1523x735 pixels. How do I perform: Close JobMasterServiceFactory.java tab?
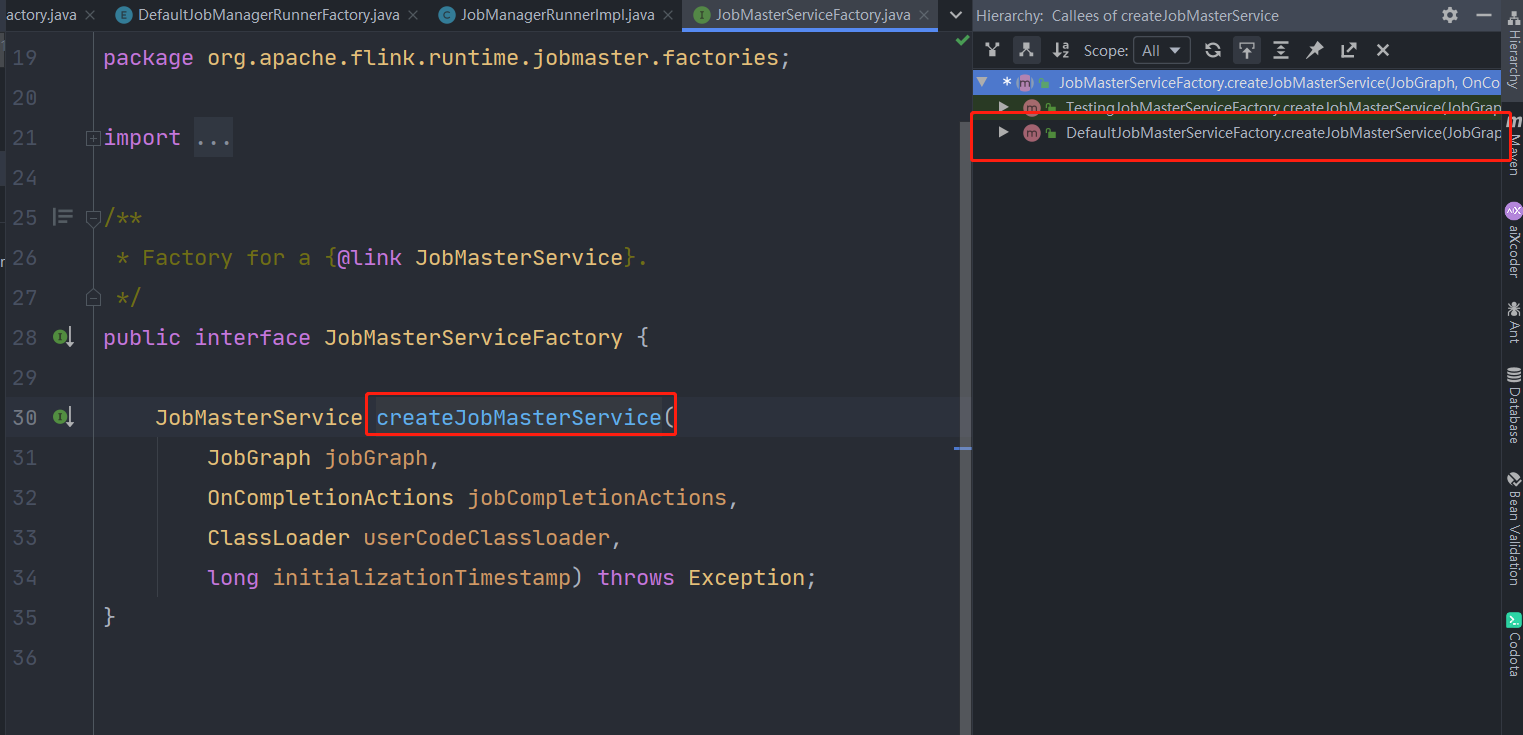tap(922, 15)
